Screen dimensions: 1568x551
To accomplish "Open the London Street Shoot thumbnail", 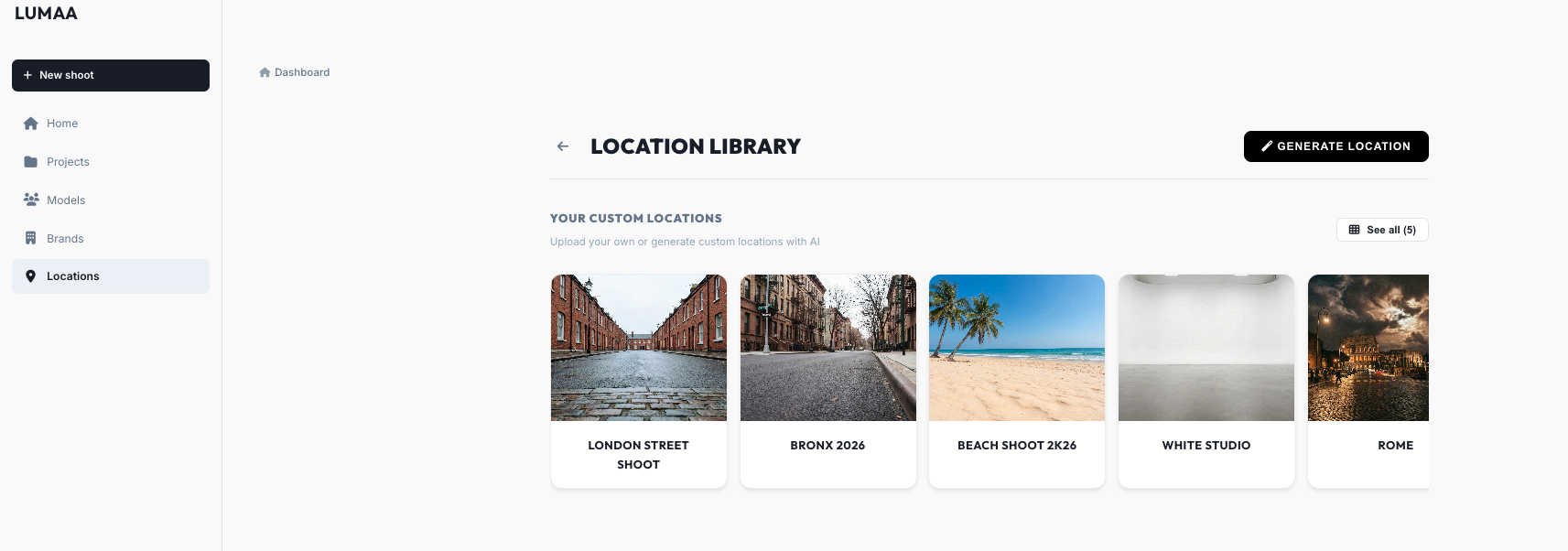I will click(639, 348).
